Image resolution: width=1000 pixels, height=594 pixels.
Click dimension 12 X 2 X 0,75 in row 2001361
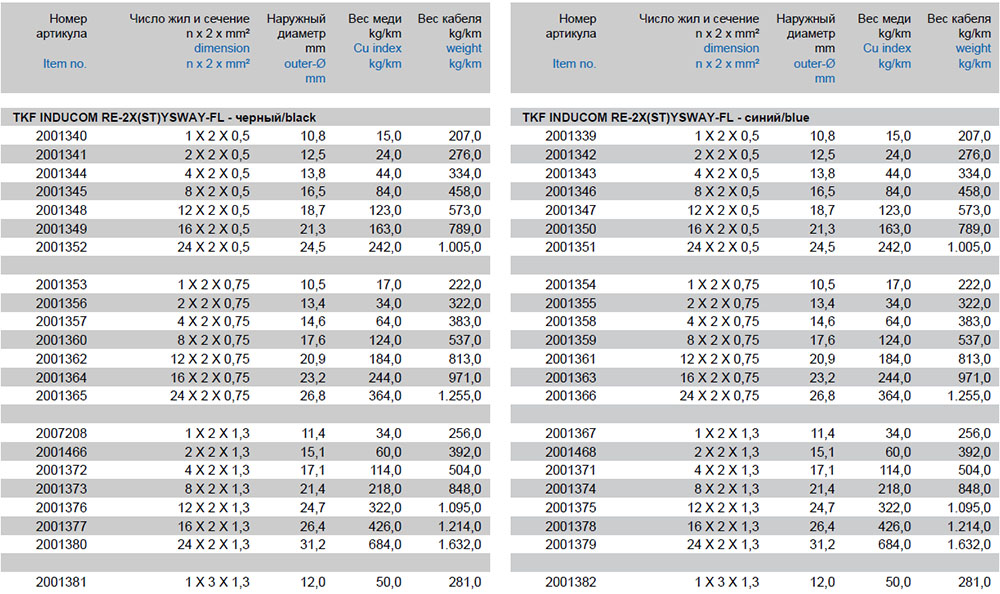point(719,359)
